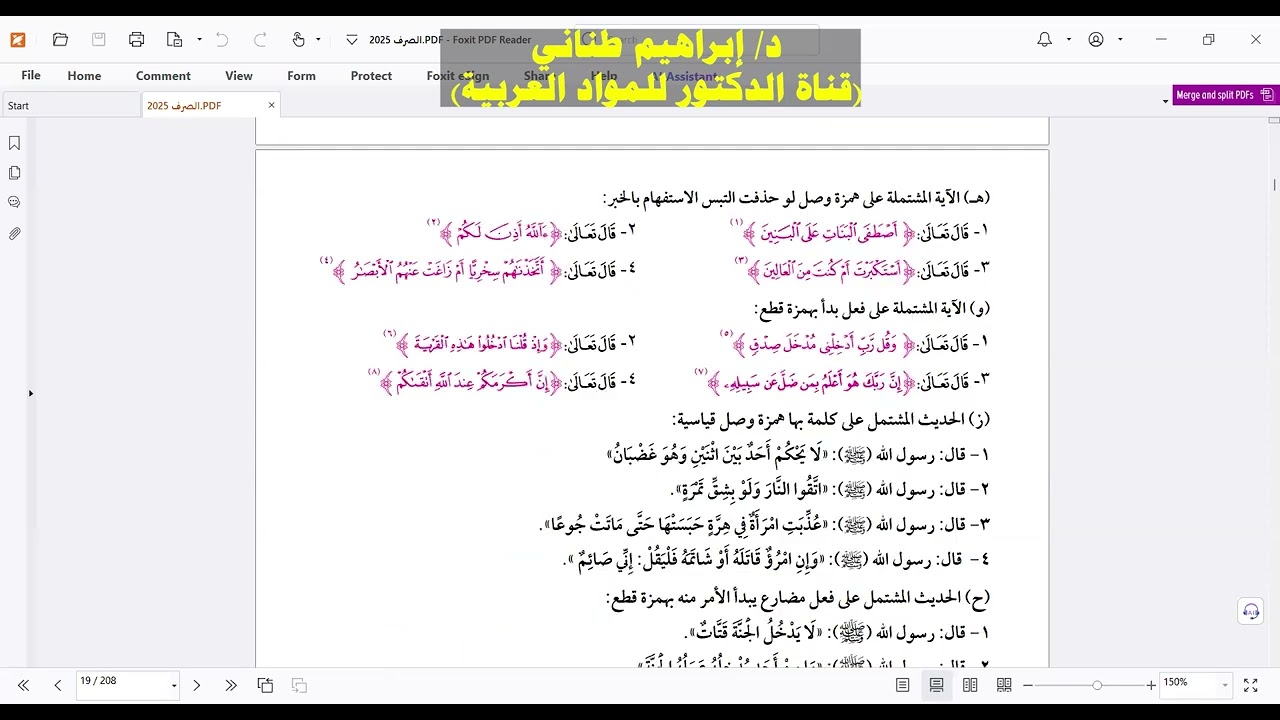Expand the left navigation panel arrow
This screenshot has width=1280, height=720.
[x=30, y=394]
